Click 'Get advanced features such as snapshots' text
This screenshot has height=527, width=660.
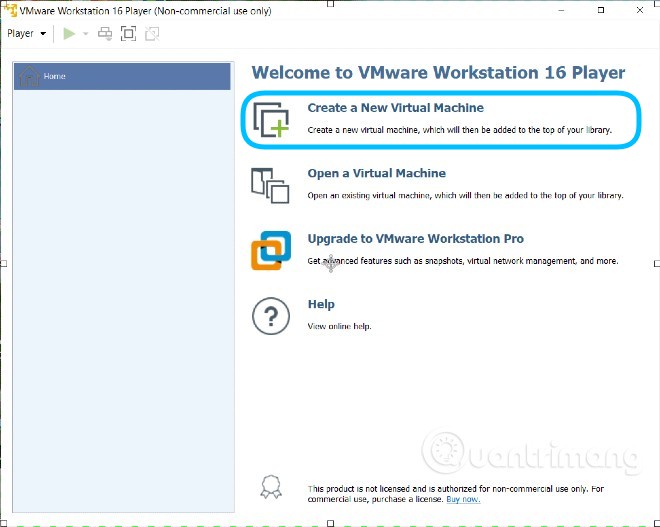[463, 261]
